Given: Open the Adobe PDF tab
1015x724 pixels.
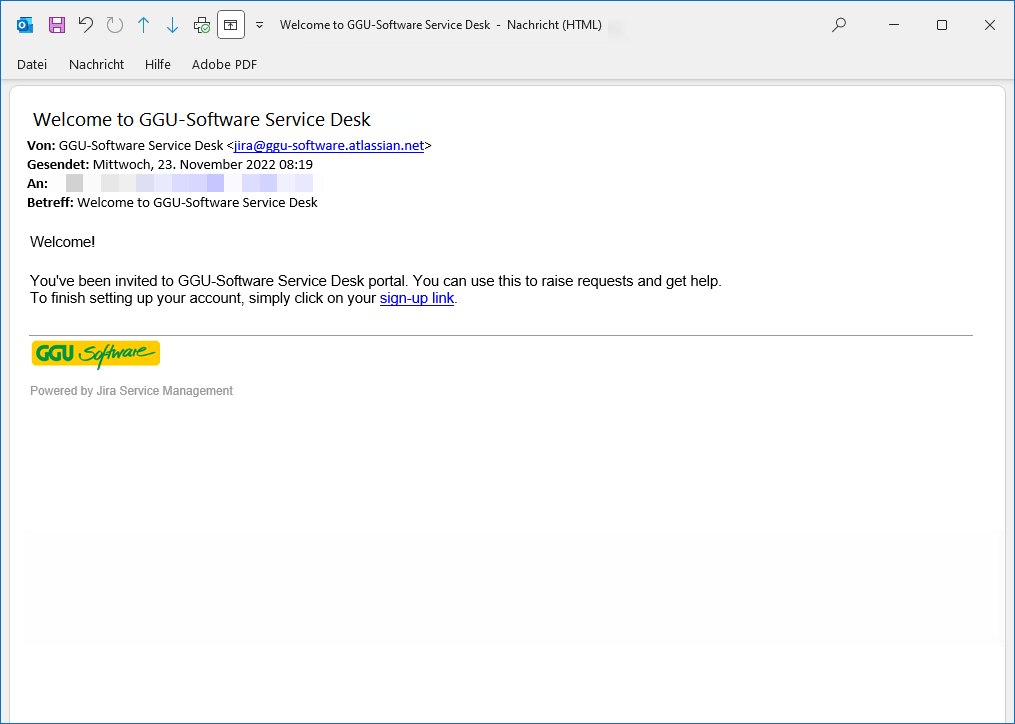Looking at the screenshot, I should pos(224,64).
